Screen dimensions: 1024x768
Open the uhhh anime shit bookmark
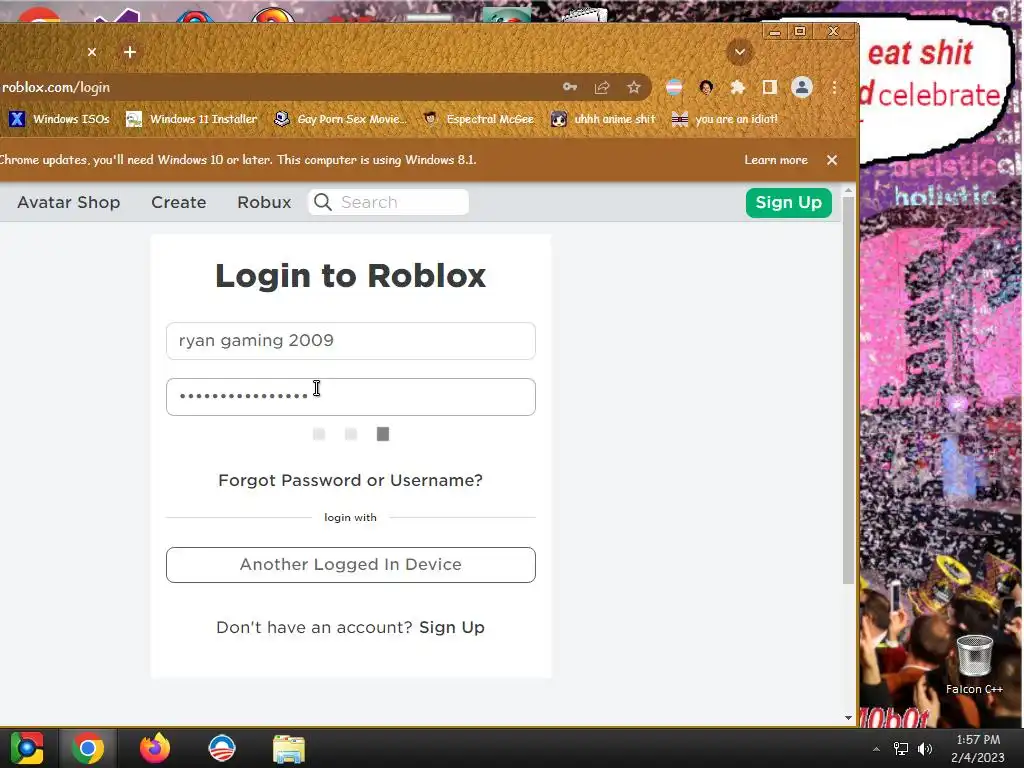pos(603,119)
